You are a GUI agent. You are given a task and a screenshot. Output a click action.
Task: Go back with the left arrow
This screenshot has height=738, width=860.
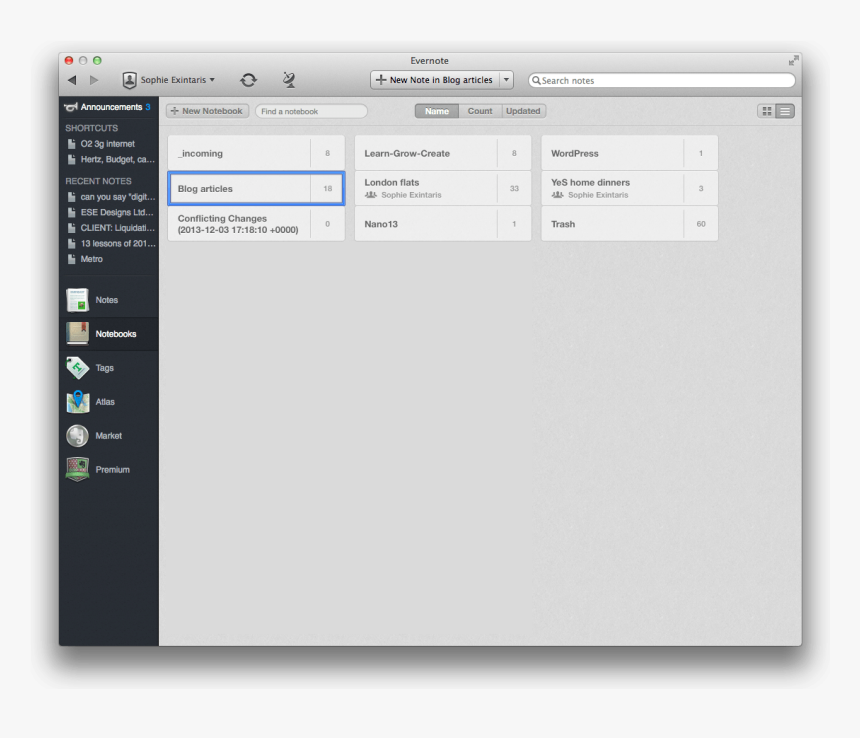72,80
